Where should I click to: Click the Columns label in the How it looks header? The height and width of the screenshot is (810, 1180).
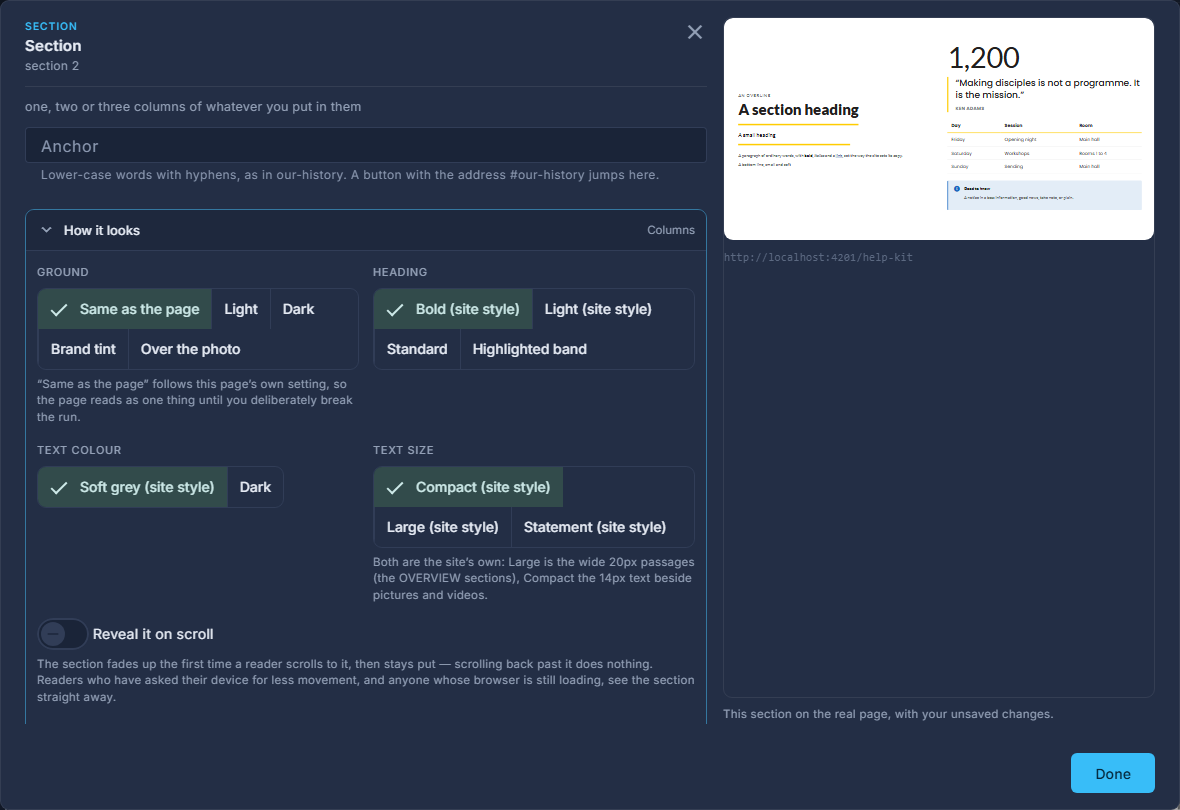[671, 230]
